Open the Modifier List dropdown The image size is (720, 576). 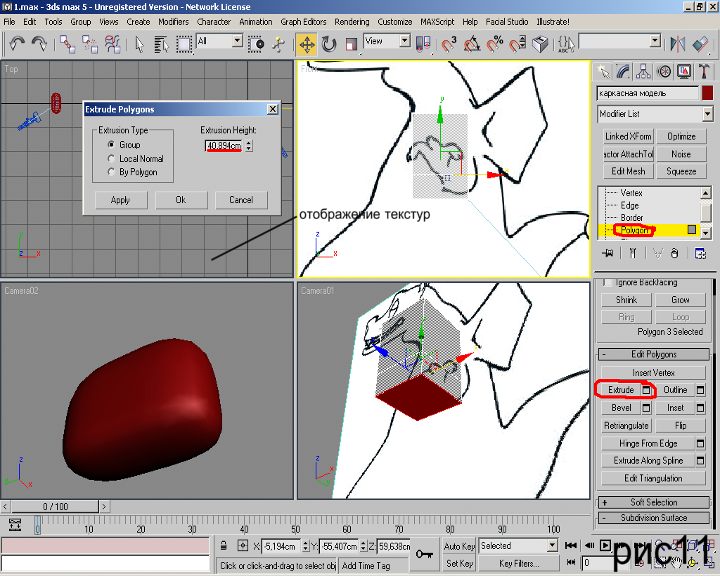click(655, 114)
